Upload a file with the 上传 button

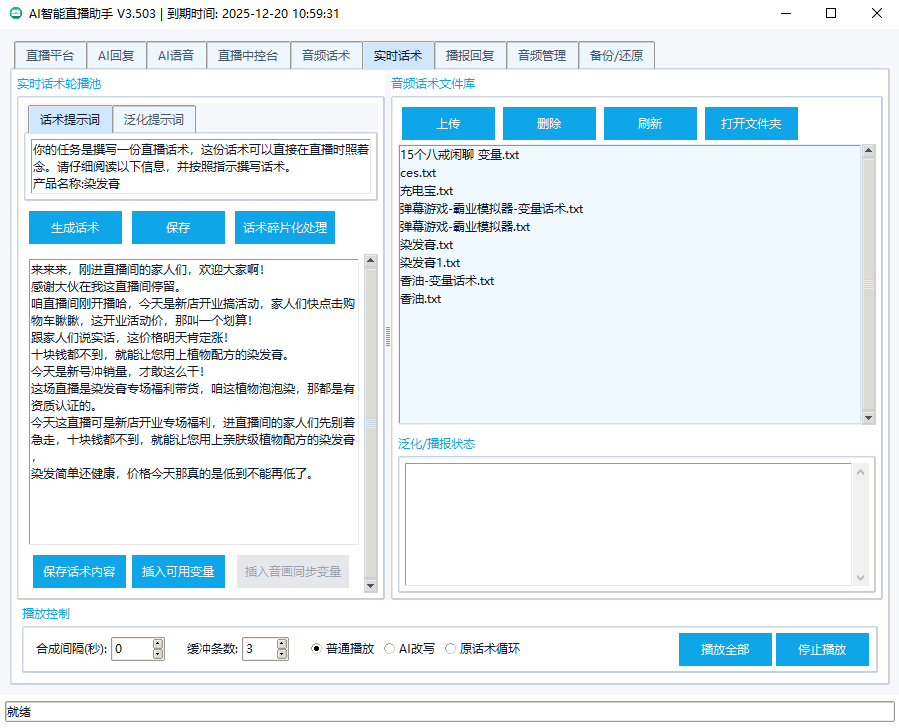(449, 123)
